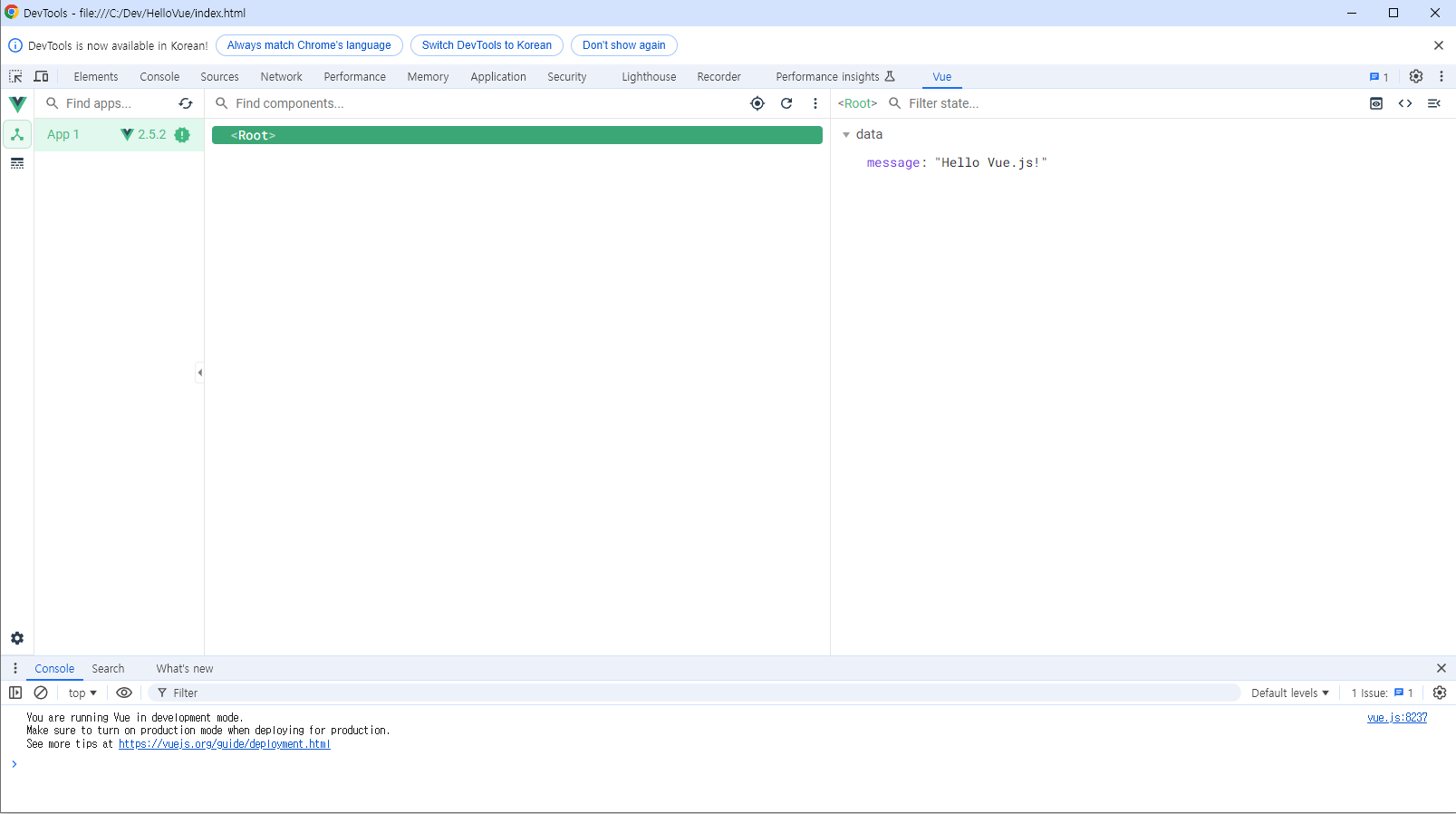Click Switch DevTools to Korean button
The image size is (1456, 814).
tap(487, 45)
